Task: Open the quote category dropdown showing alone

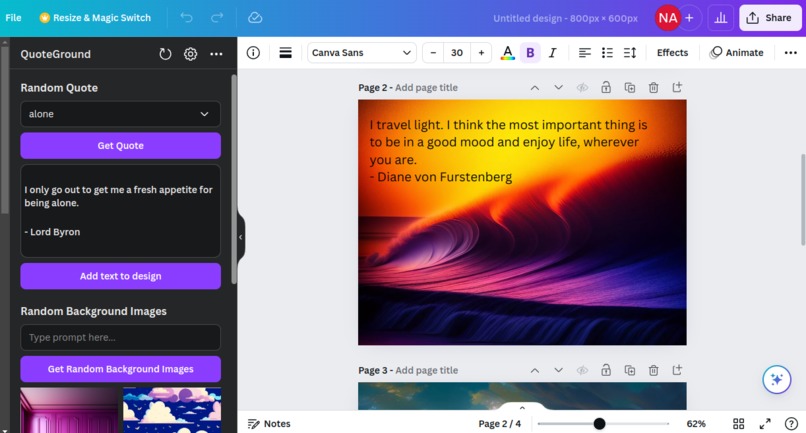Action: pos(120,114)
